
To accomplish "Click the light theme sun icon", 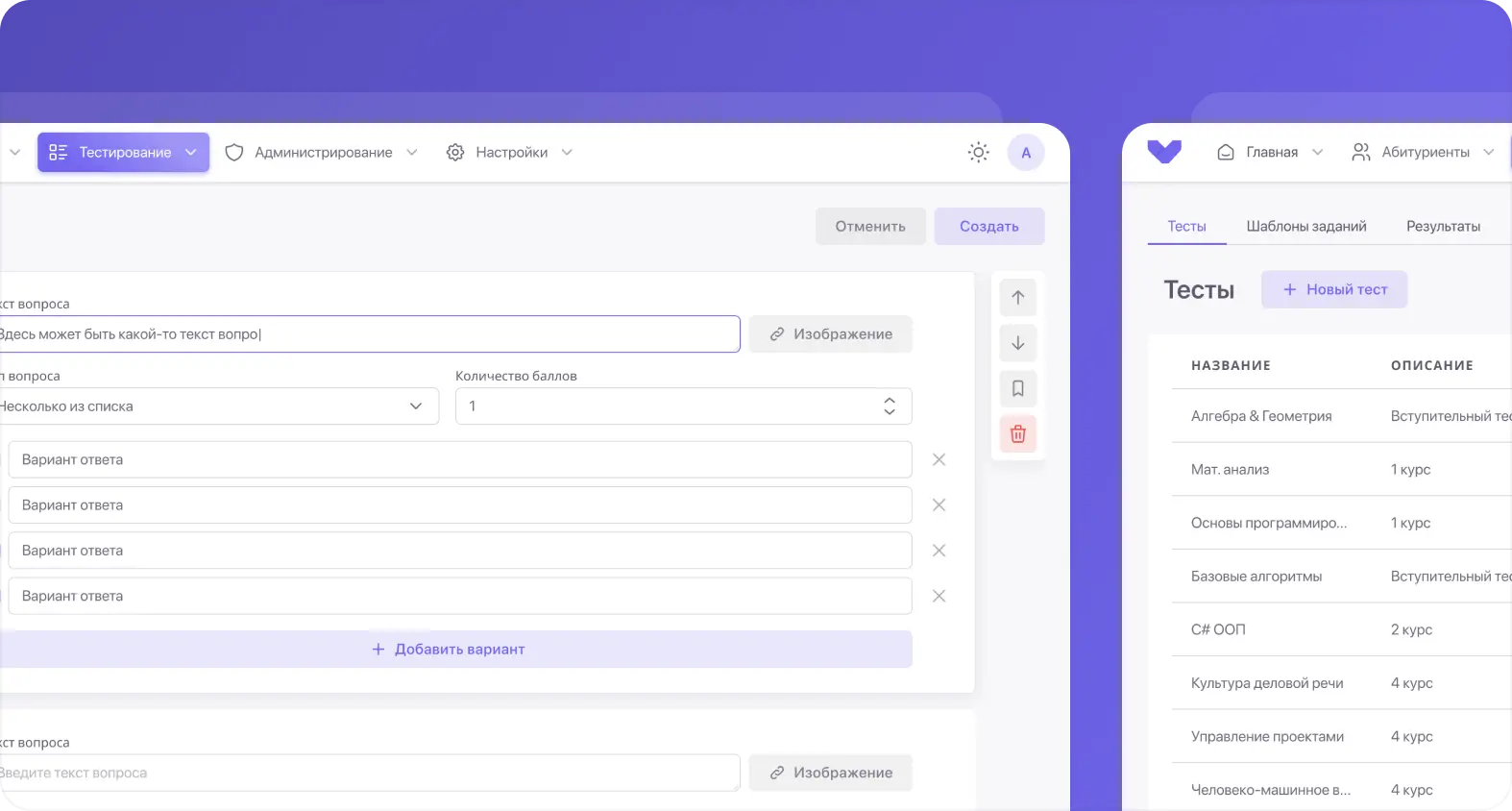I will pos(978,152).
